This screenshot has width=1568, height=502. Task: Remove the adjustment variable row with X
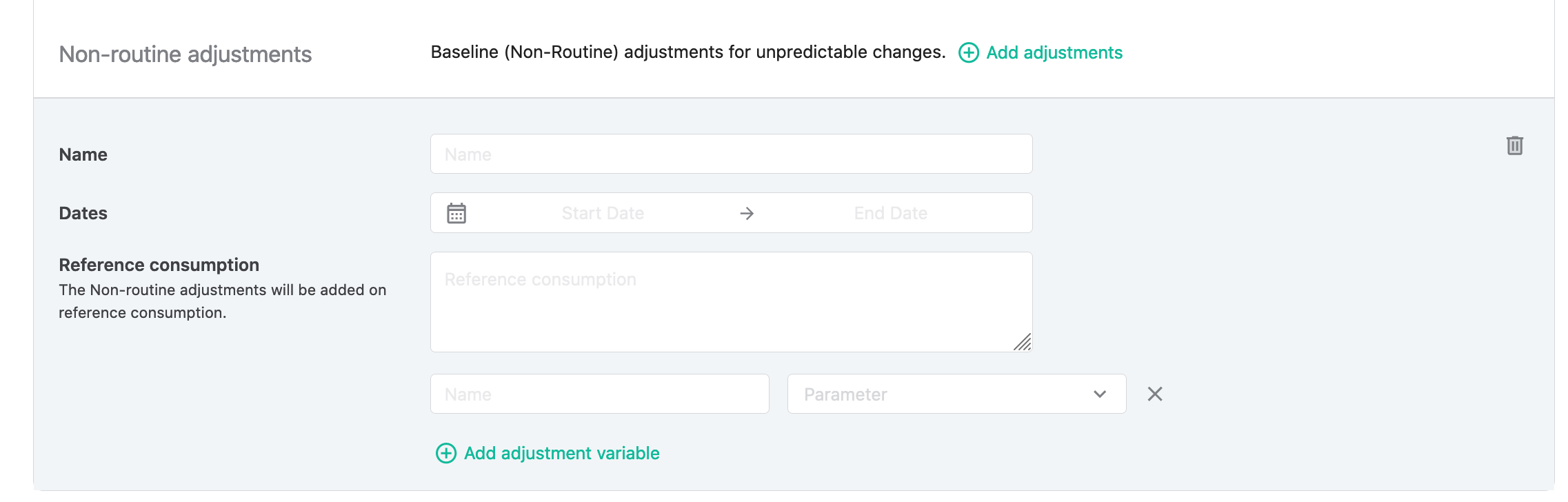[1155, 394]
